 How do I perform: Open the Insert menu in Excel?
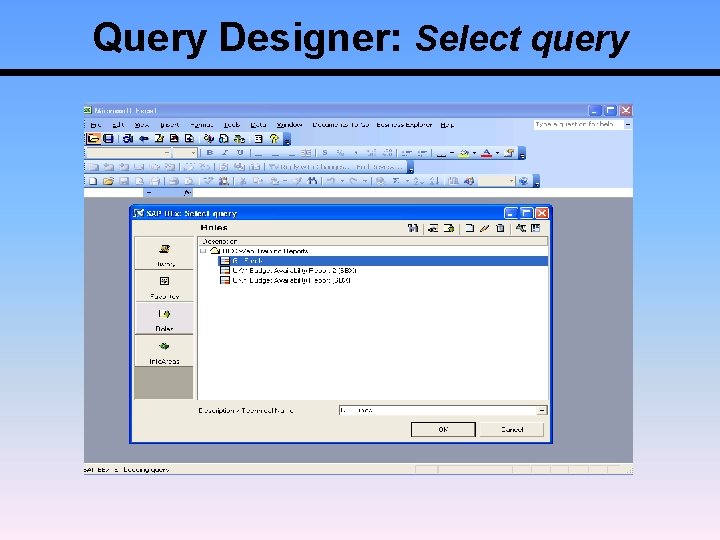169,125
